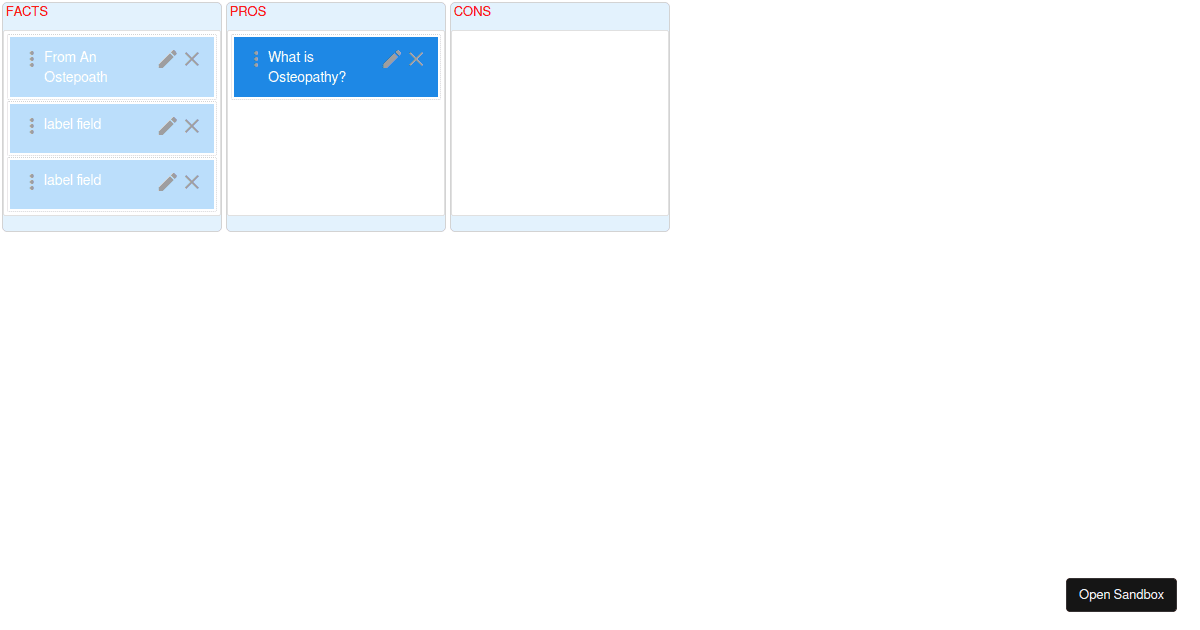Click the drag handle on first label field card
This screenshot has height=630, width=1200.
pyautogui.click(x=31, y=126)
